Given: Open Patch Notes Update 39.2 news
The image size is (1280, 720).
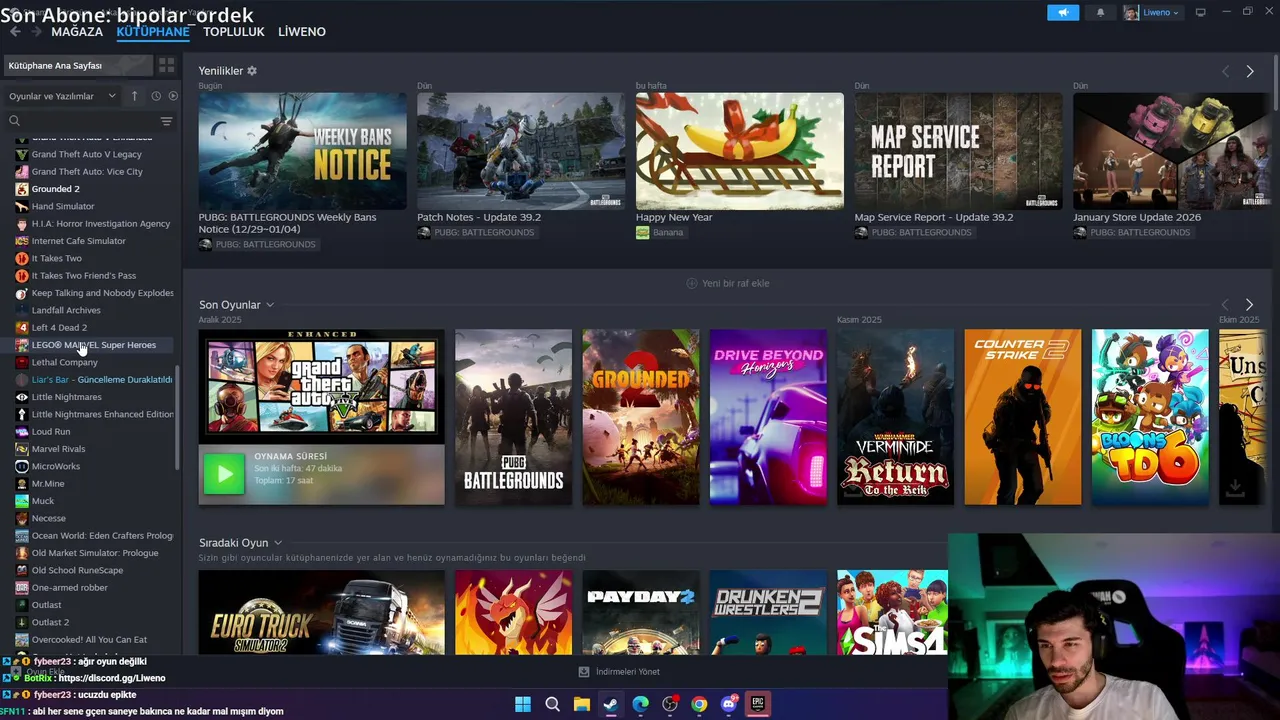Looking at the screenshot, I should (521, 151).
